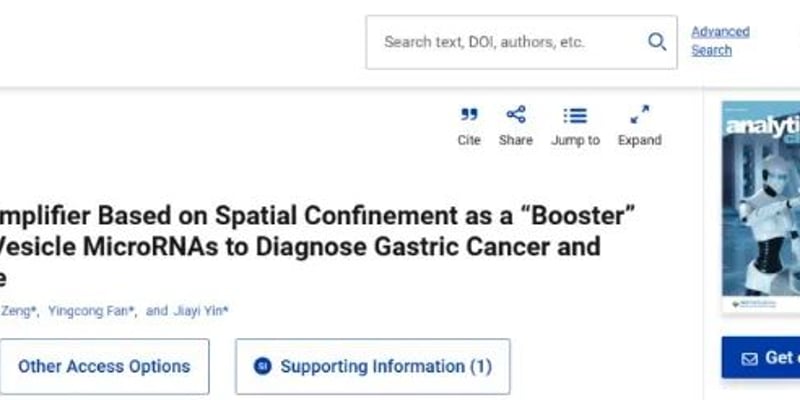Click the article title mentioning Gastric Cancer
This screenshot has height=400, width=800.
(300, 246)
